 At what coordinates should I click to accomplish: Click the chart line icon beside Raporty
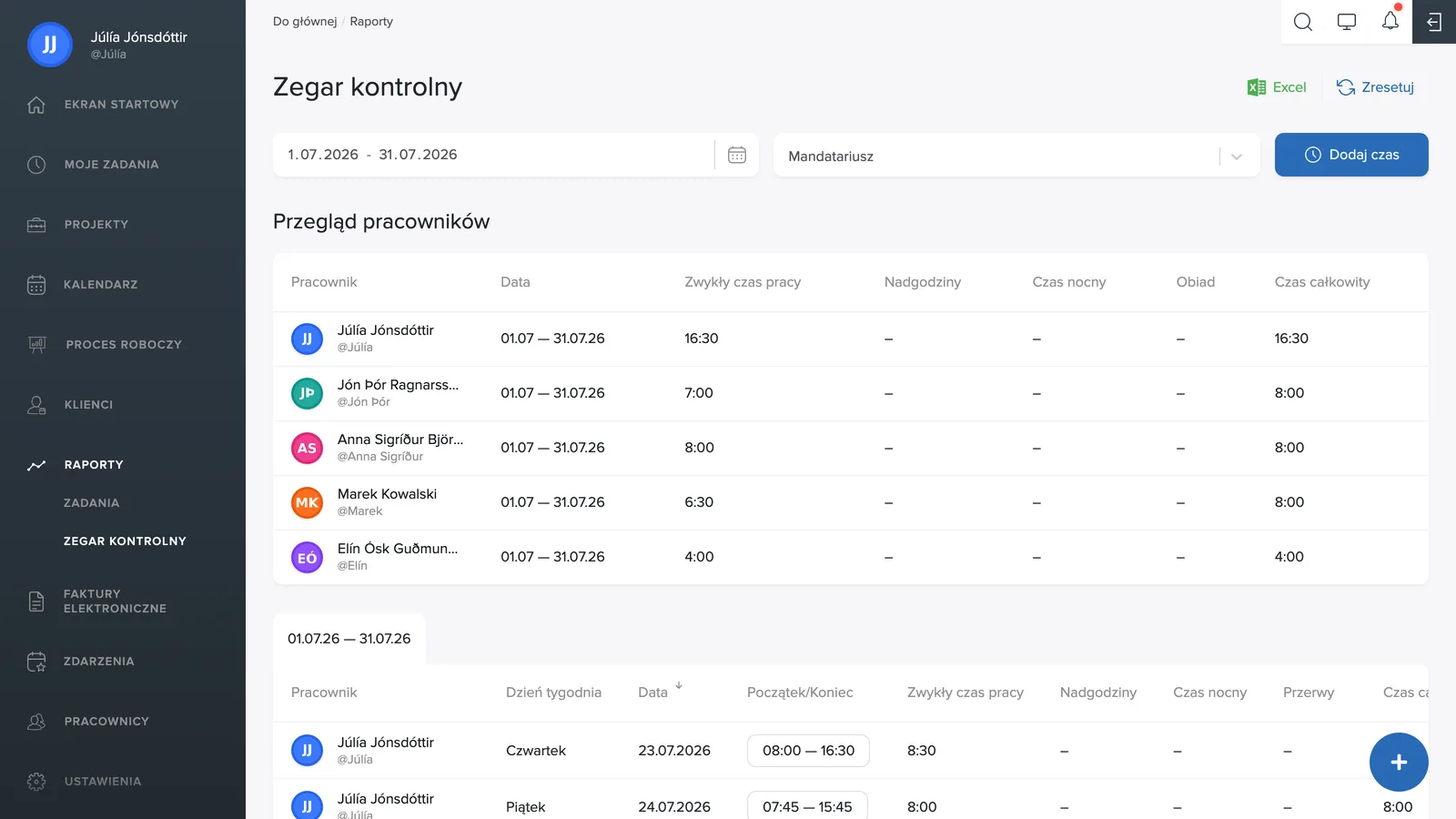click(x=36, y=465)
